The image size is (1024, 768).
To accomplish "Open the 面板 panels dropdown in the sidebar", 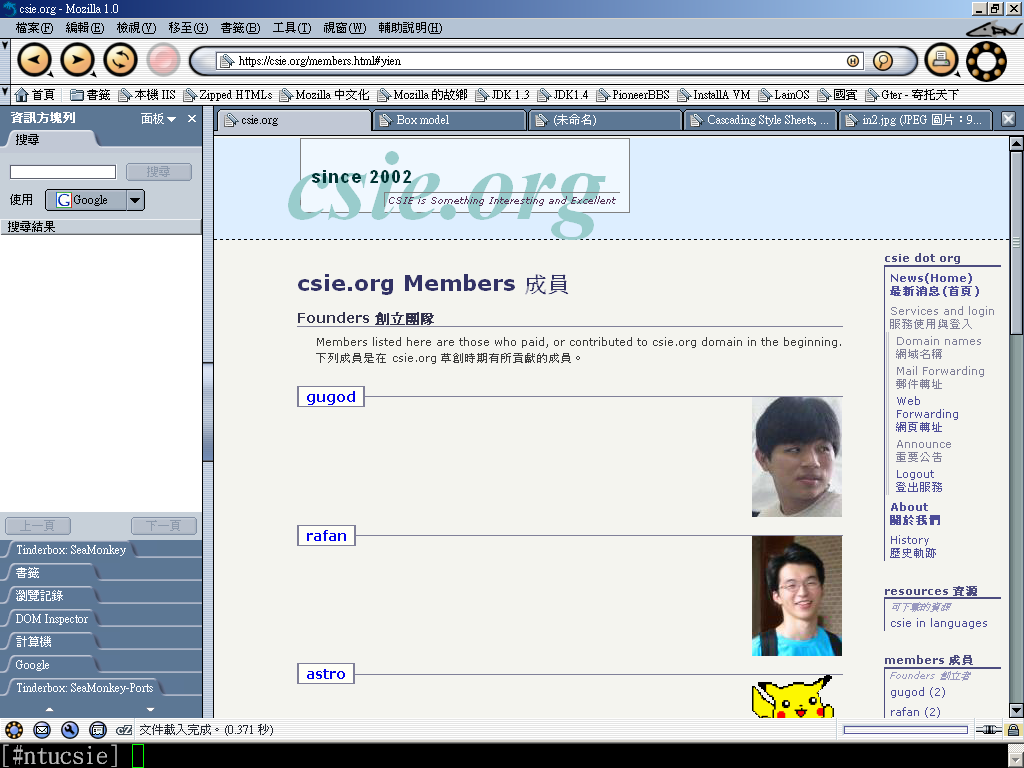I will (x=159, y=118).
